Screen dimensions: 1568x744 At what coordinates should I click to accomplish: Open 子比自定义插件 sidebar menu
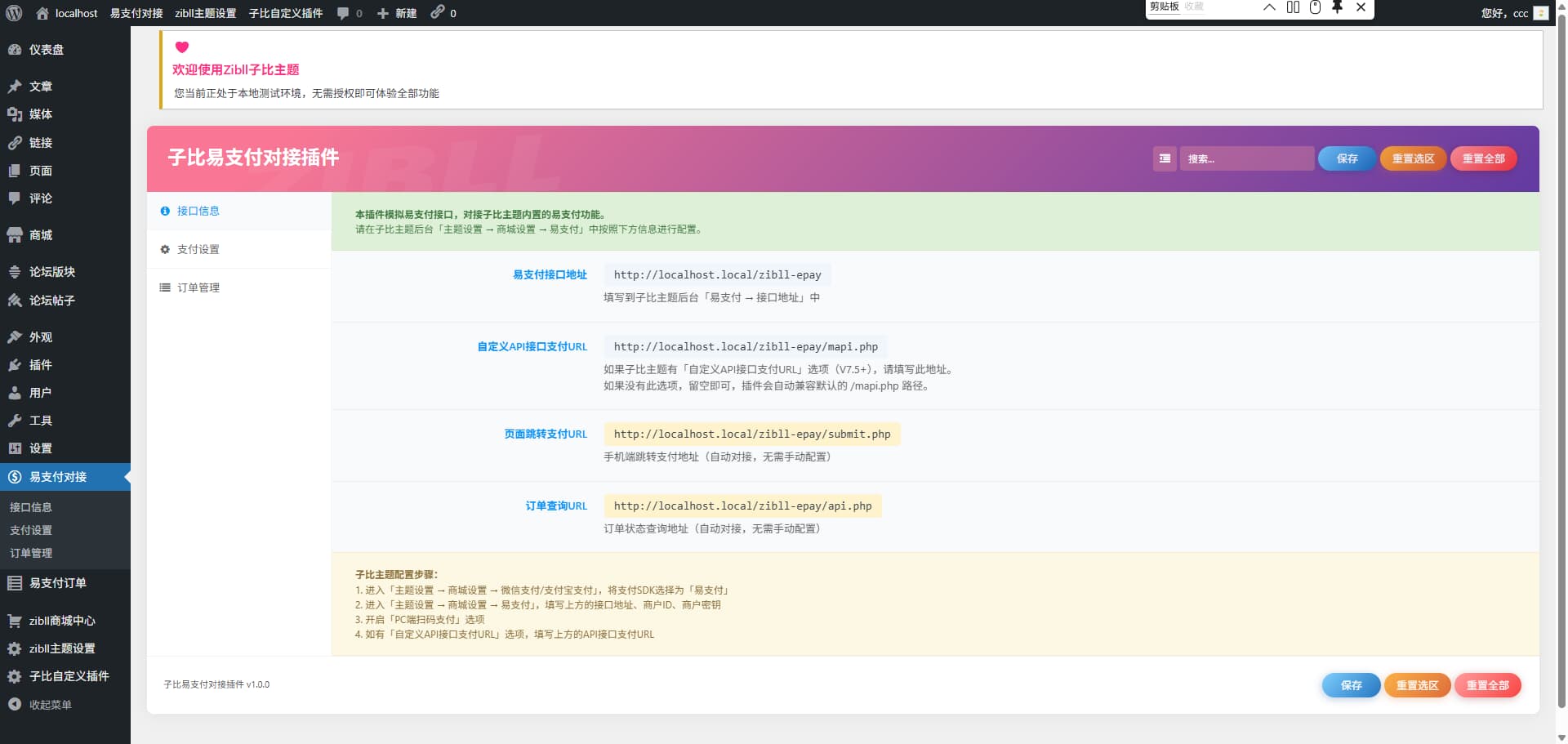(65, 676)
